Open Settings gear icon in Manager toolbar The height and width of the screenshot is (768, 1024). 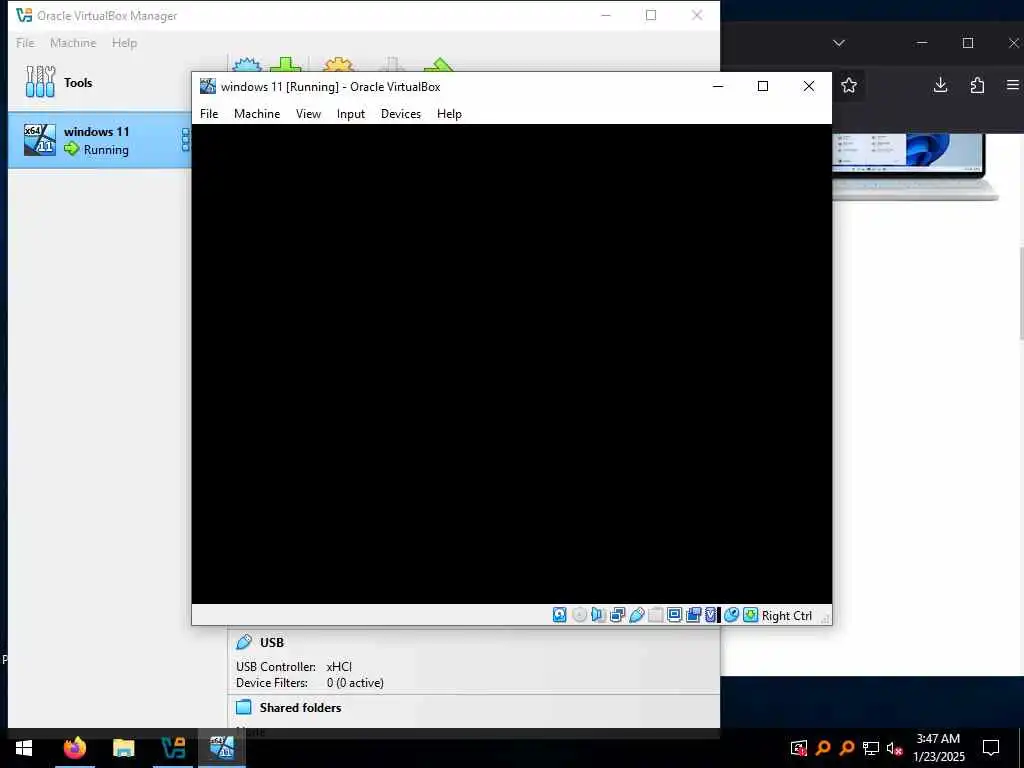(338, 65)
